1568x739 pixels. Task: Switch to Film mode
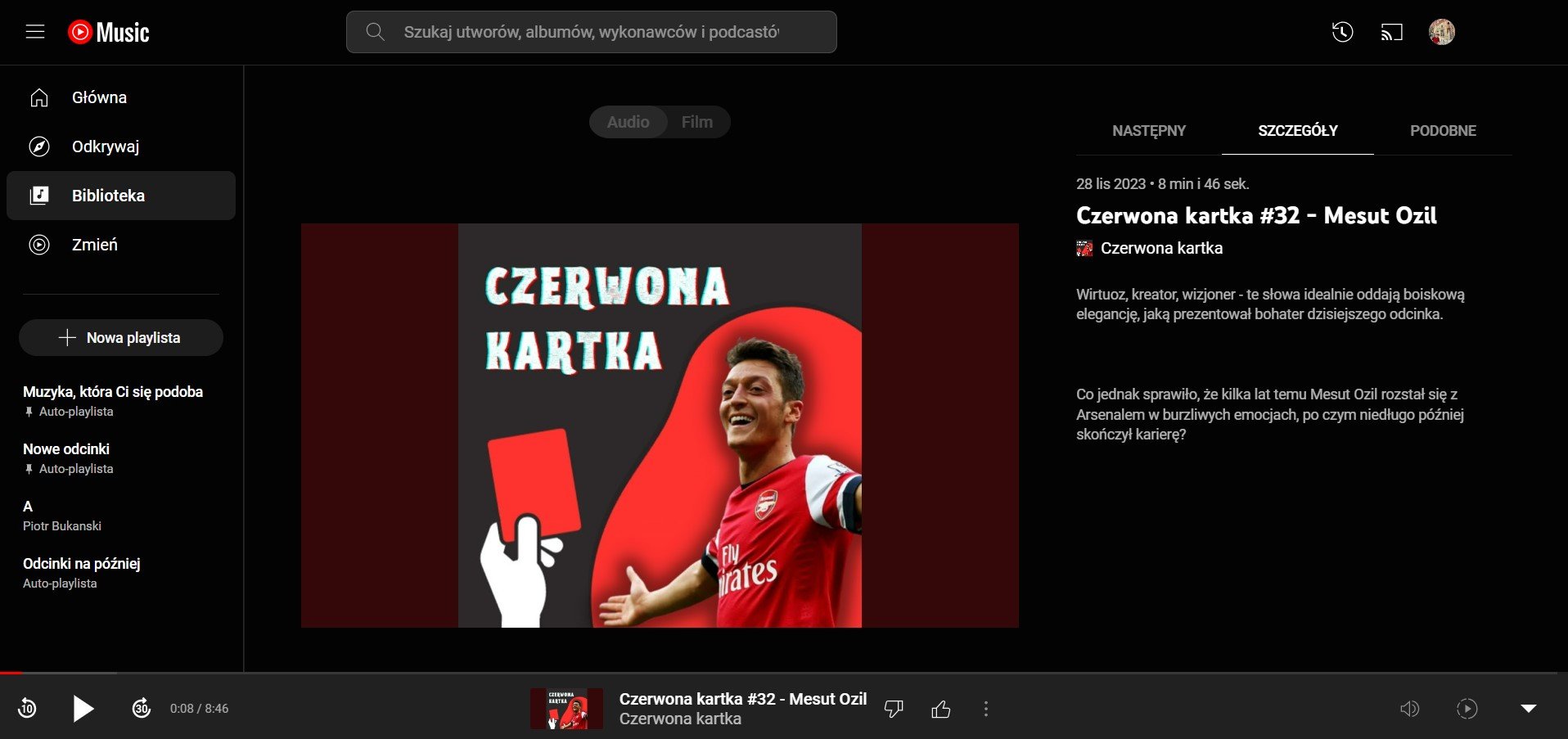pyautogui.click(x=697, y=122)
